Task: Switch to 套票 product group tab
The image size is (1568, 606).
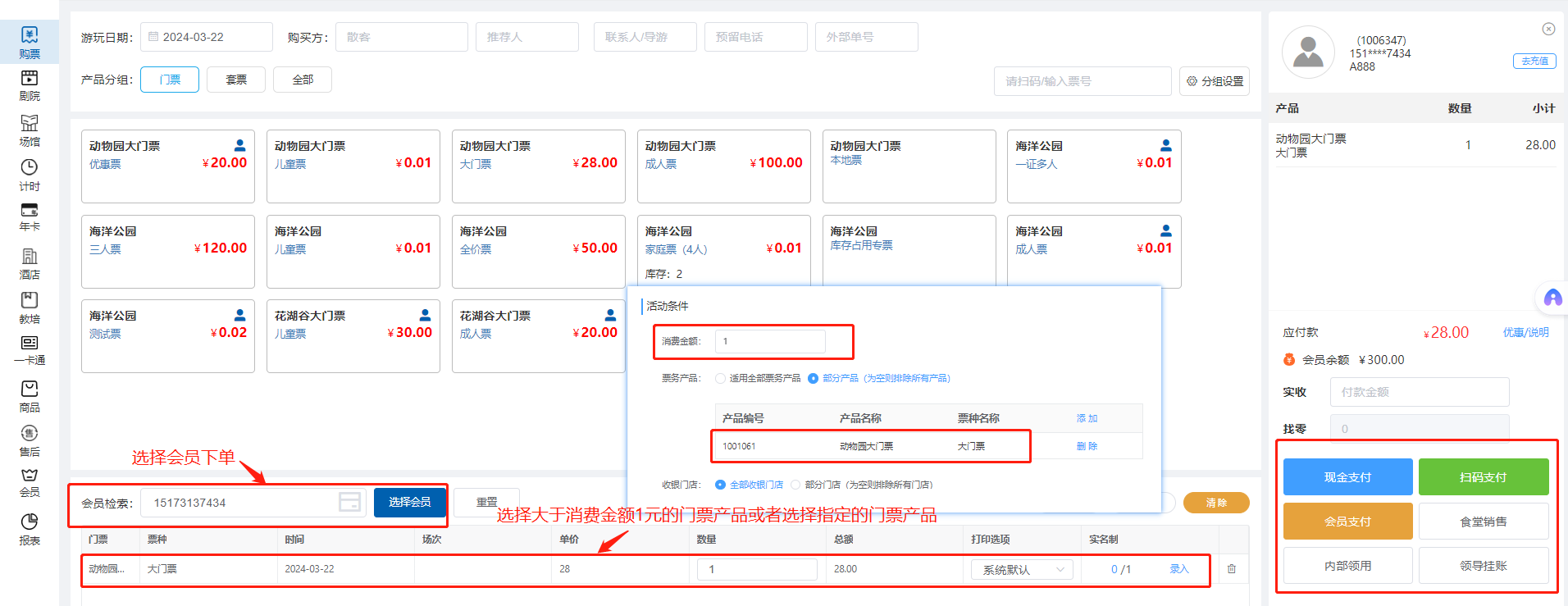Action: (236, 80)
